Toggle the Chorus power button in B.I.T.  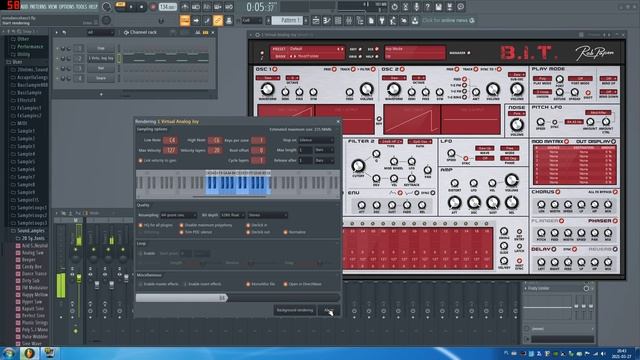[x=558, y=192]
